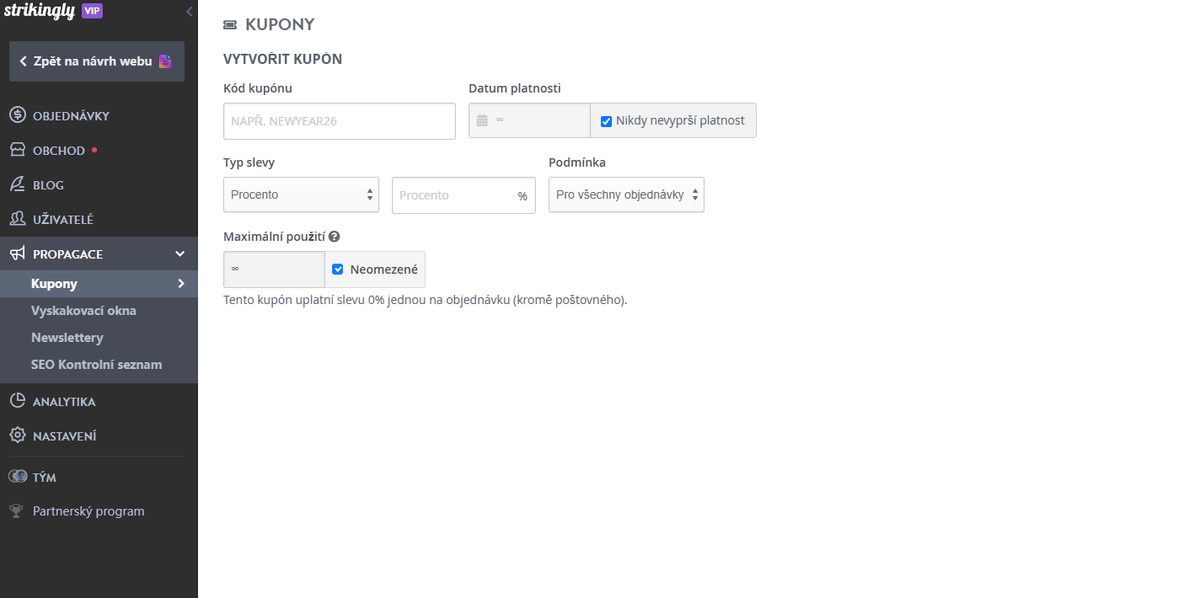Click the Procento value input field
The width and height of the screenshot is (1200, 598).
(x=464, y=195)
